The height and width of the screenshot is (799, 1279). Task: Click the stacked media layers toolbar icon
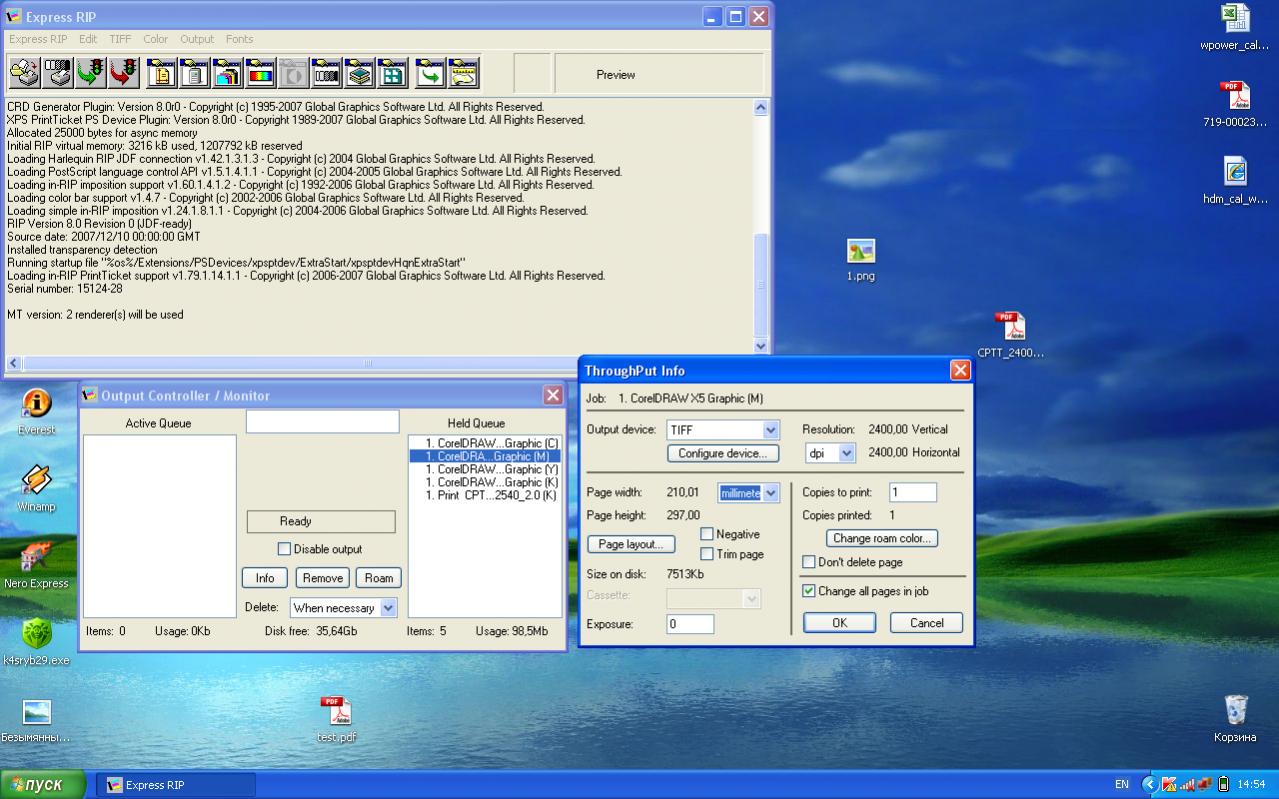click(360, 73)
